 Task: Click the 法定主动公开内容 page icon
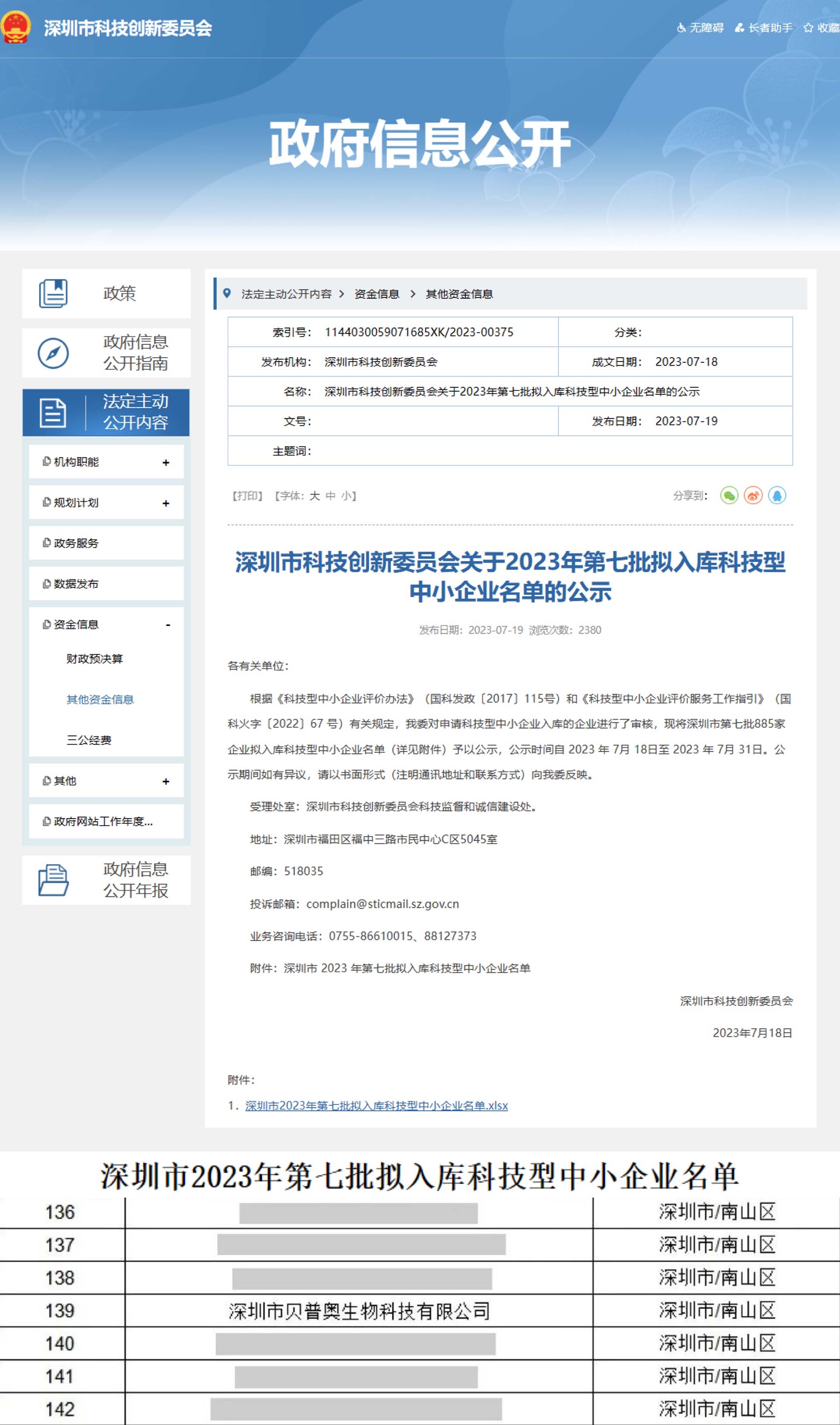(53, 412)
